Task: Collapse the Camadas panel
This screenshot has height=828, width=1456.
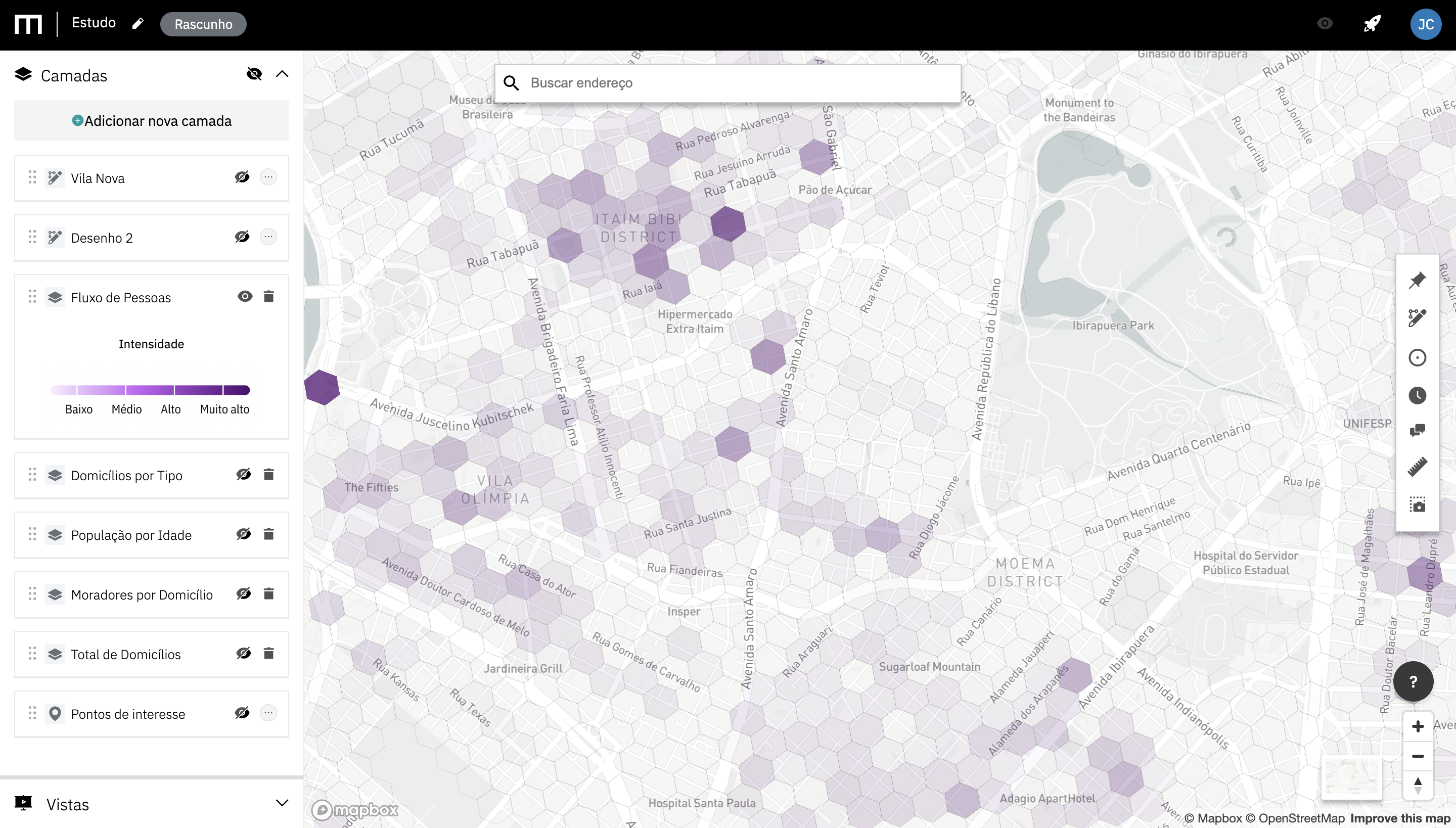Action: click(282, 74)
